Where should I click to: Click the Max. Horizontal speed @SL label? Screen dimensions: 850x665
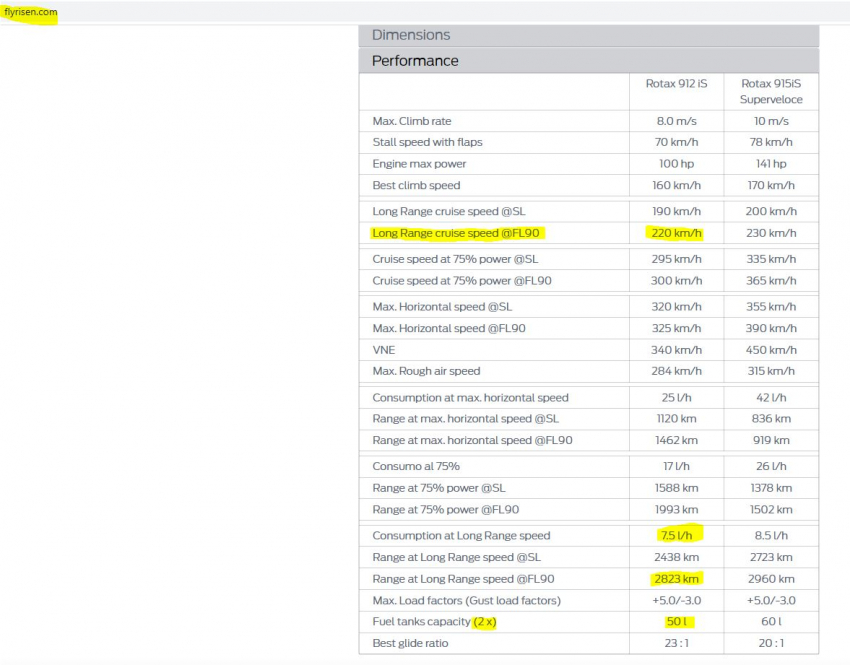pyautogui.click(x=442, y=307)
